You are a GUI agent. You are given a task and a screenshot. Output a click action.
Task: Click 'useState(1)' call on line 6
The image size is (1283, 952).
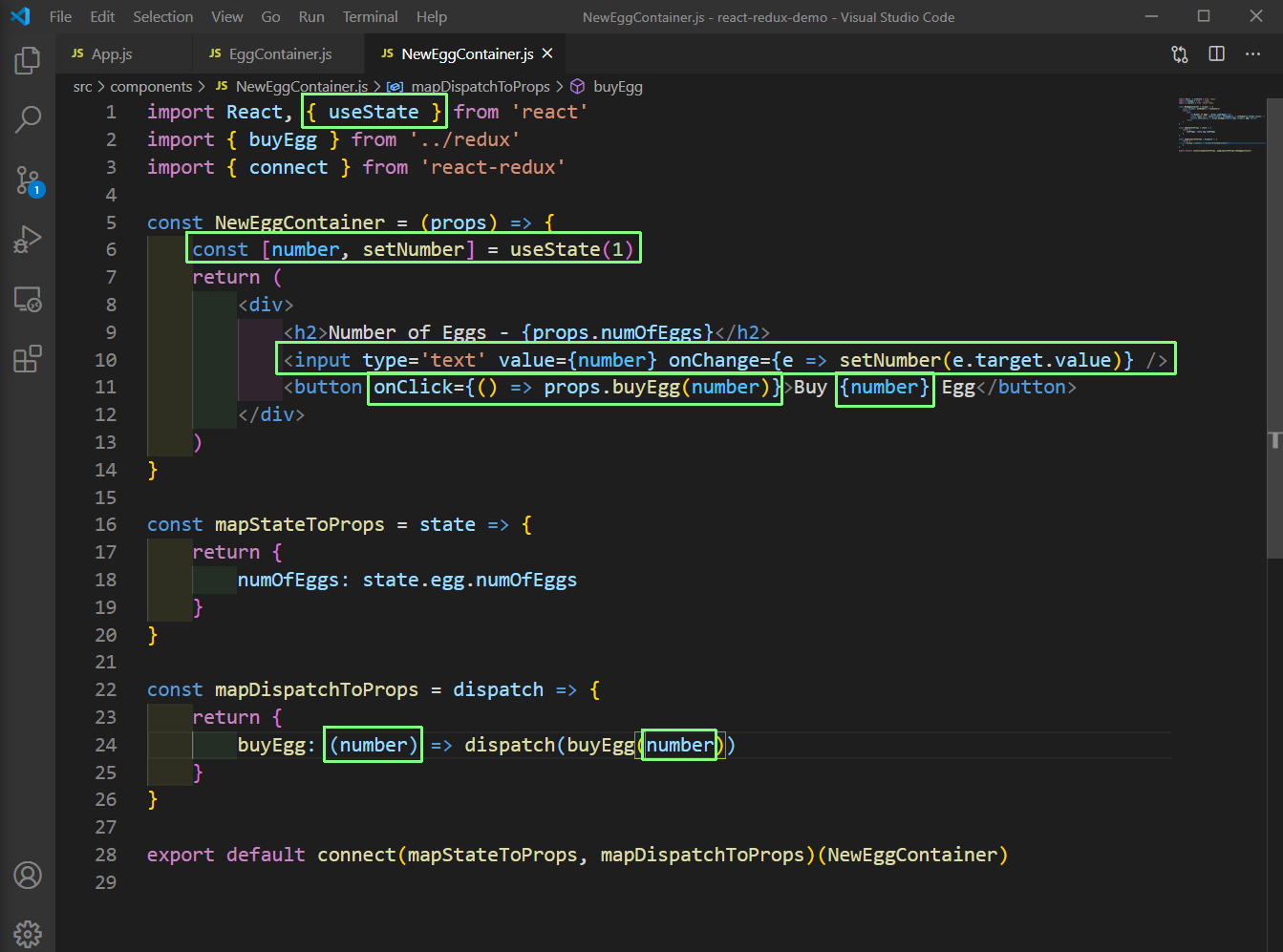click(x=572, y=249)
